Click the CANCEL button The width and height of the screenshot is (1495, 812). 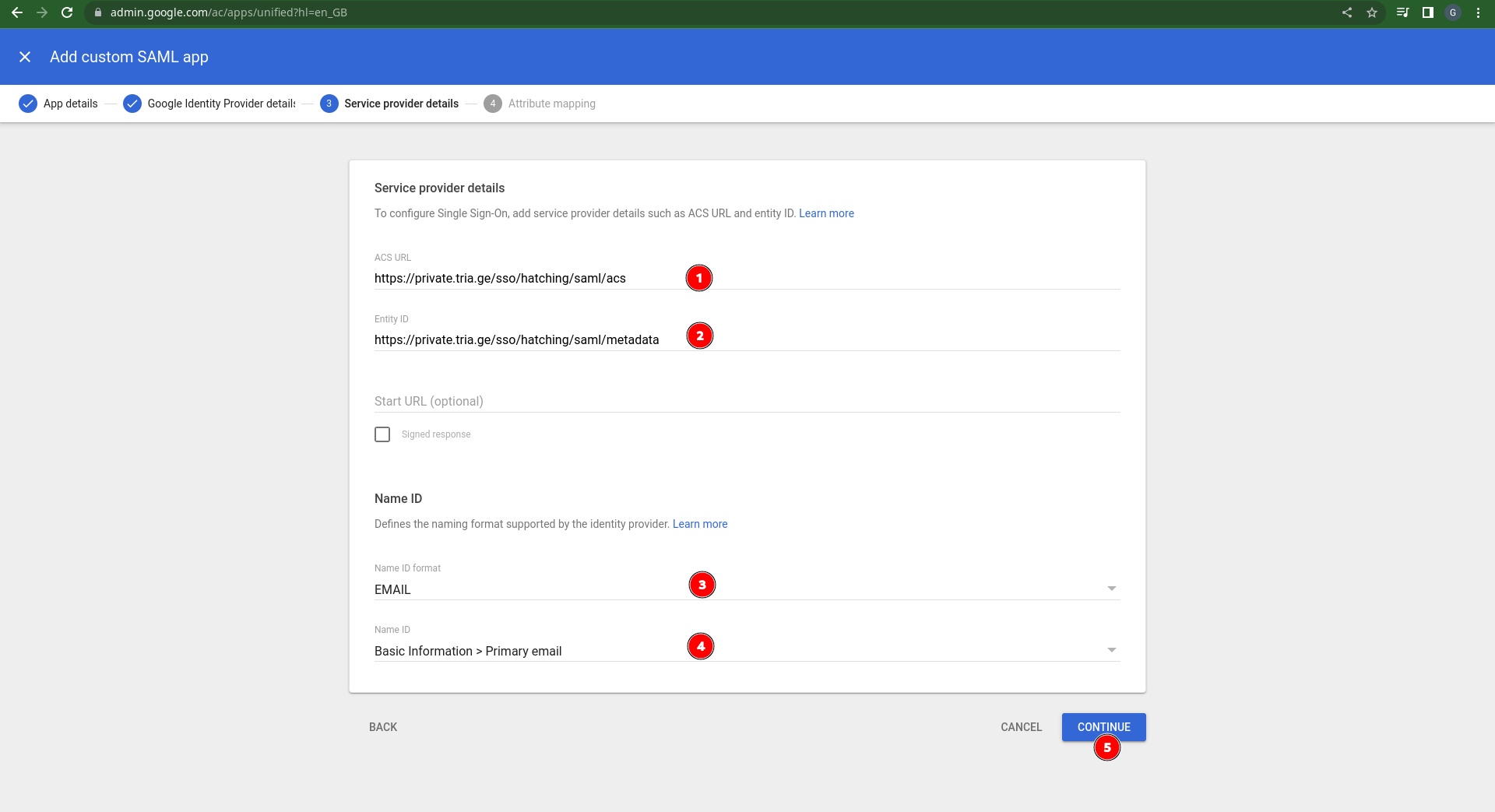click(1021, 727)
